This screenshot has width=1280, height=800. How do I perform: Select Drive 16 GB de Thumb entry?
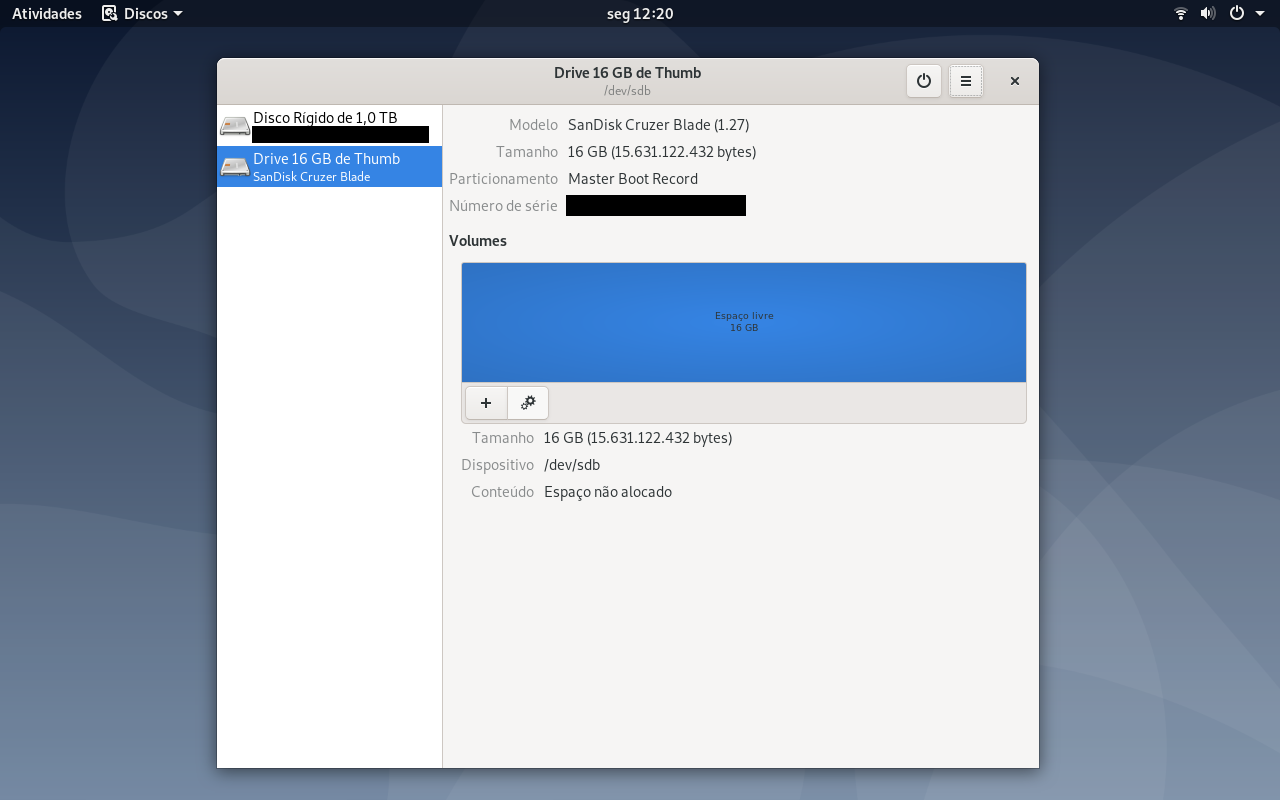point(330,167)
